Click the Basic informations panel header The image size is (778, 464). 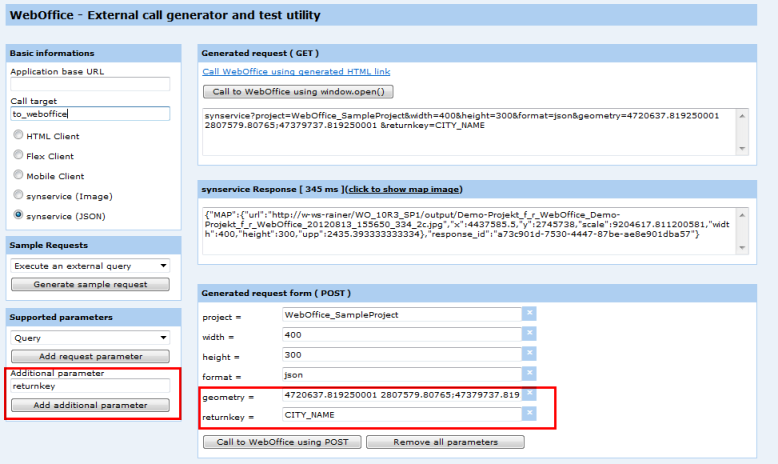pyautogui.click(x=93, y=53)
